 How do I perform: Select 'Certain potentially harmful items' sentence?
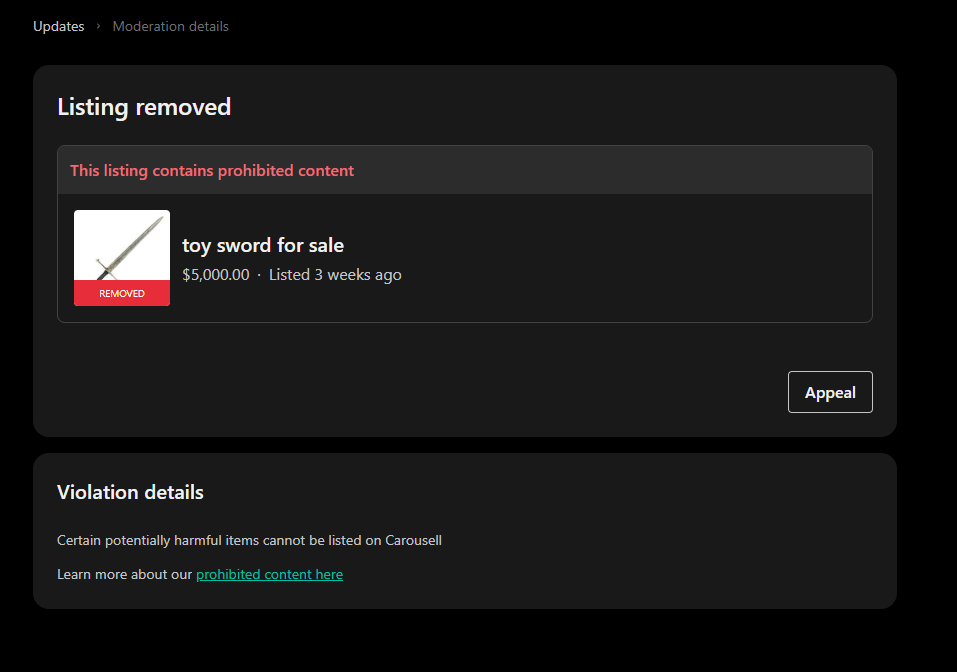249,540
